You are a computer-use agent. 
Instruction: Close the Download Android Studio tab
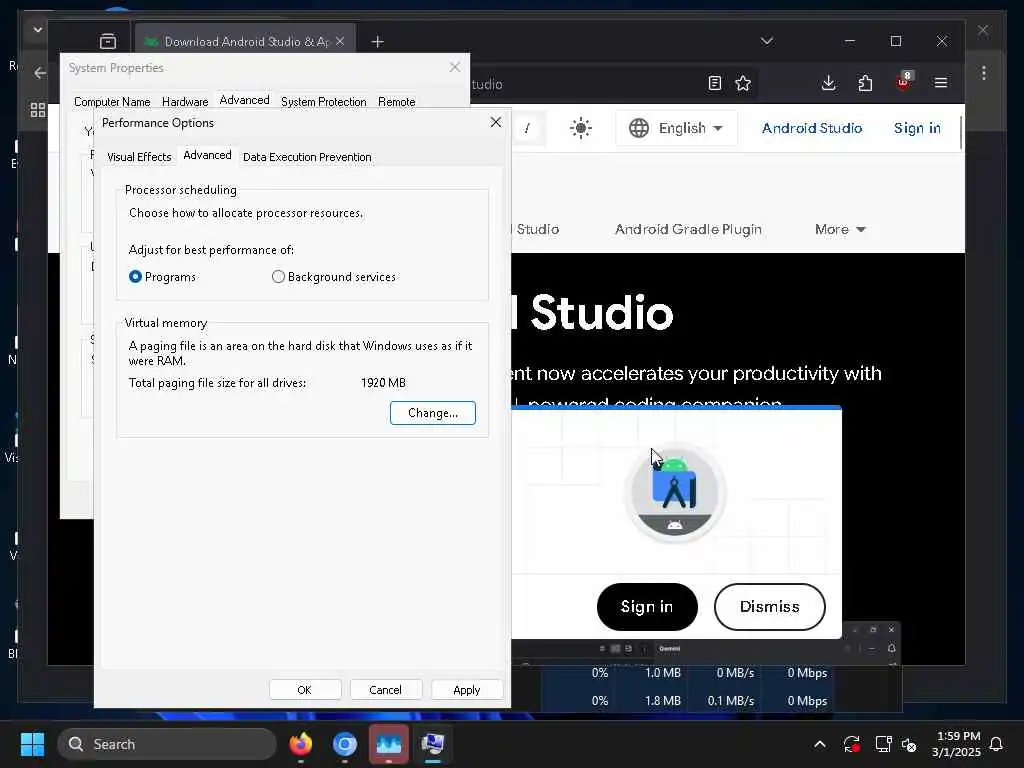[x=340, y=41]
